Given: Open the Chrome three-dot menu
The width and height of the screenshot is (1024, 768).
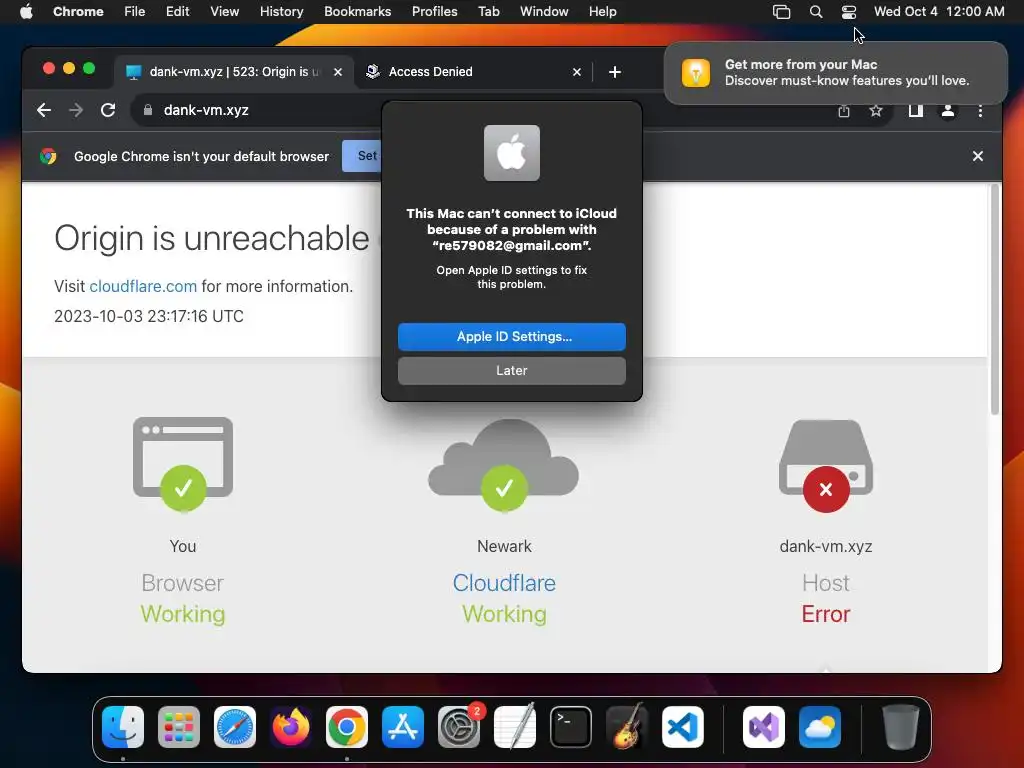Looking at the screenshot, I should pyautogui.click(x=980, y=111).
